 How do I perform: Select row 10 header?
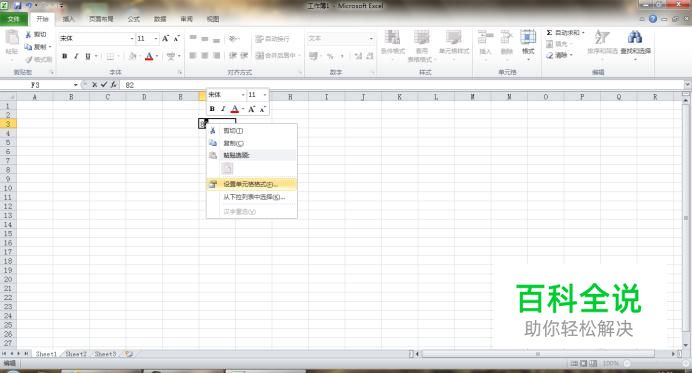click(x=8, y=188)
